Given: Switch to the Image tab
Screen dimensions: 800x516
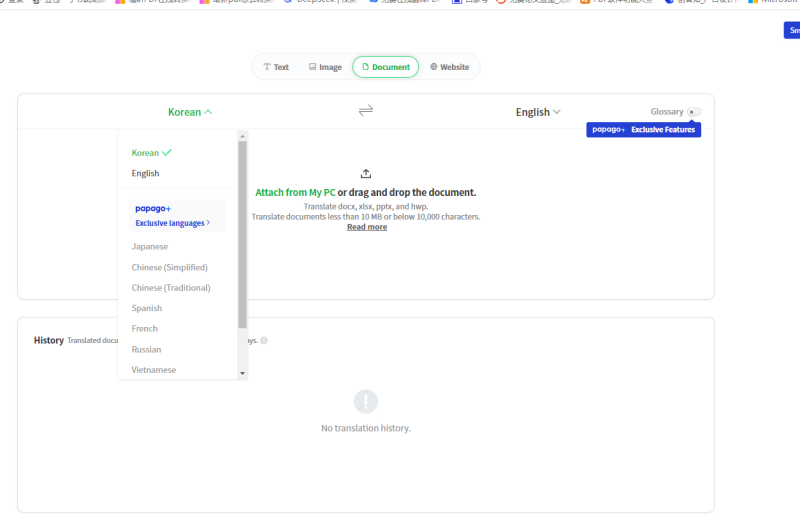Looking at the screenshot, I should click(x=325, y=67).
